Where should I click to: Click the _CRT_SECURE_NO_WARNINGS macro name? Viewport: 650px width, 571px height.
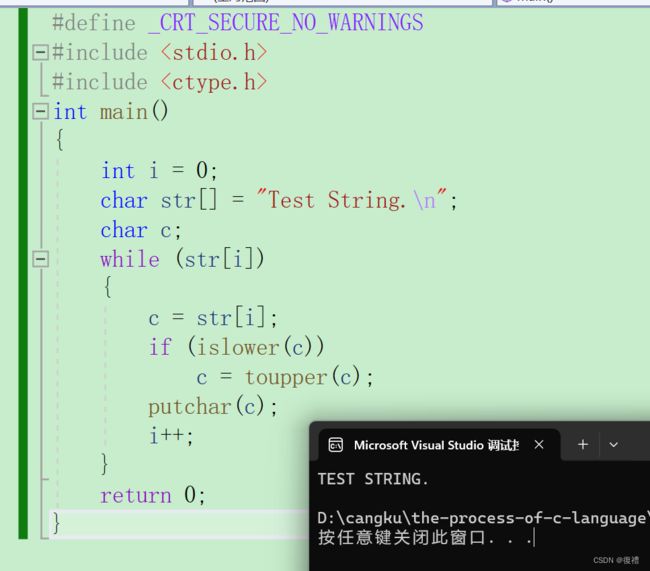coord(286,22)
